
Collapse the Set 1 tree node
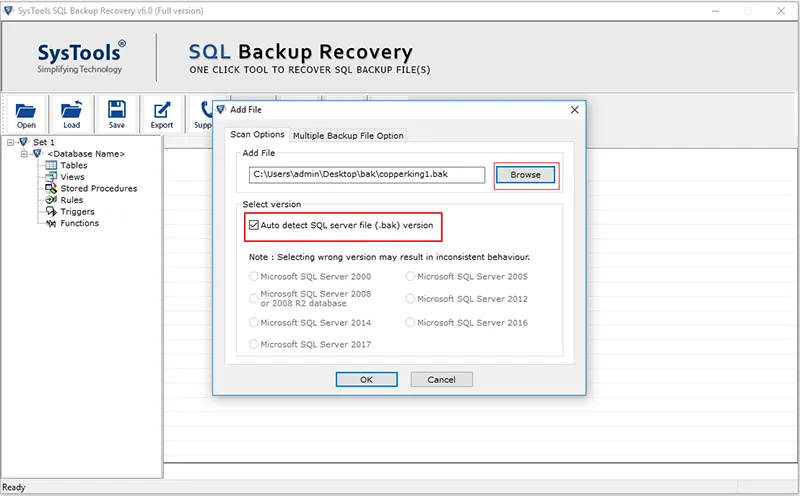click(x=10, y=142)
